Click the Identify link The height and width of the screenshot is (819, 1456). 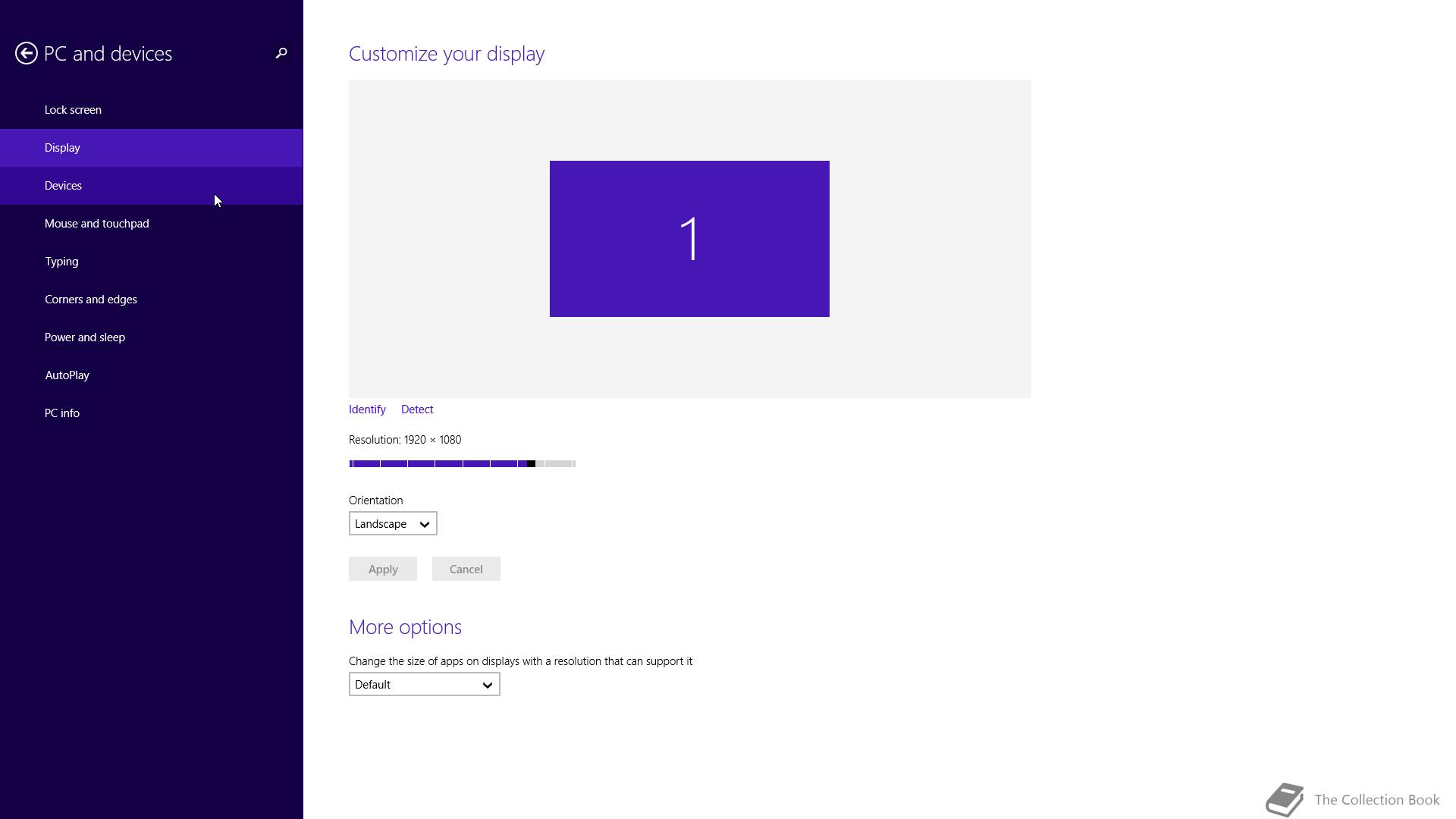pyautogui.click(x=367, y=409)
